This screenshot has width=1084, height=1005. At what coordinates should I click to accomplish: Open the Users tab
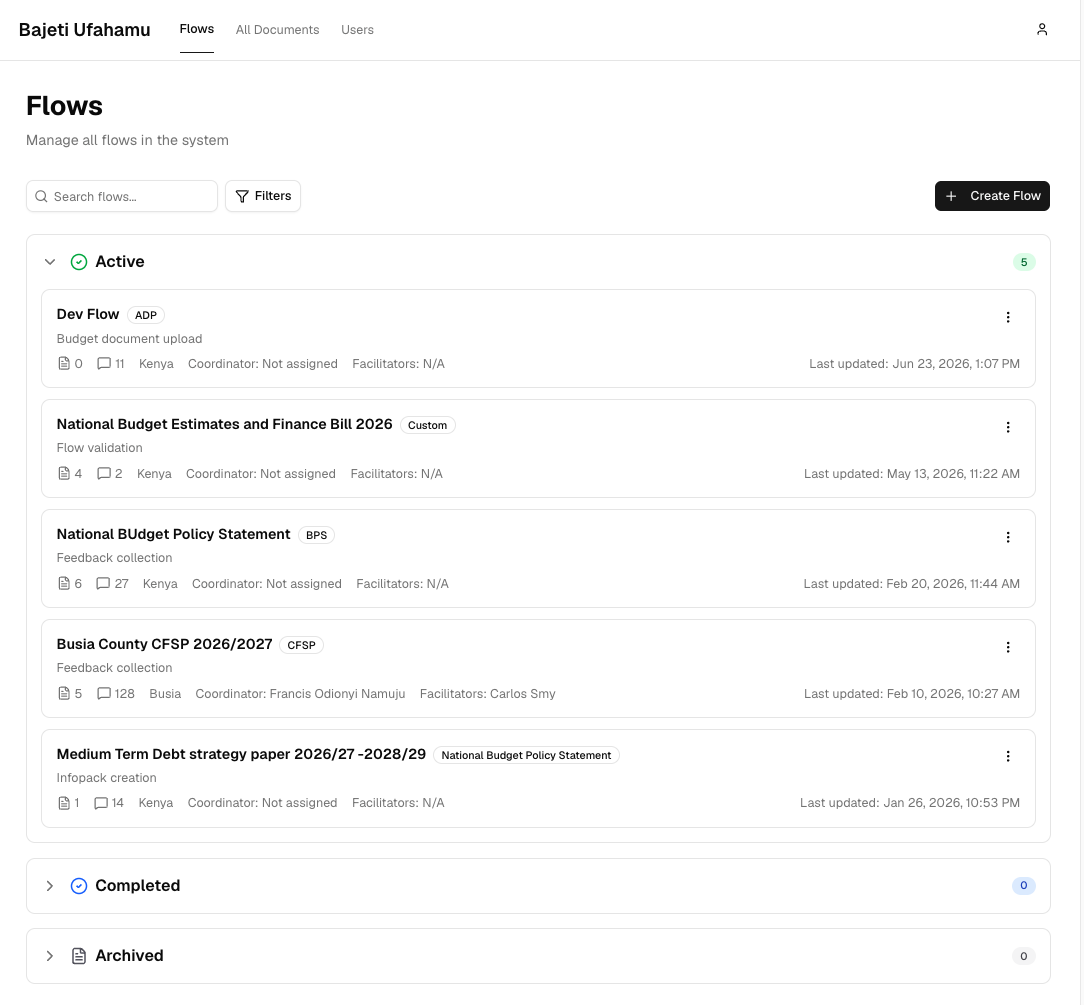(x=357, y=30)
